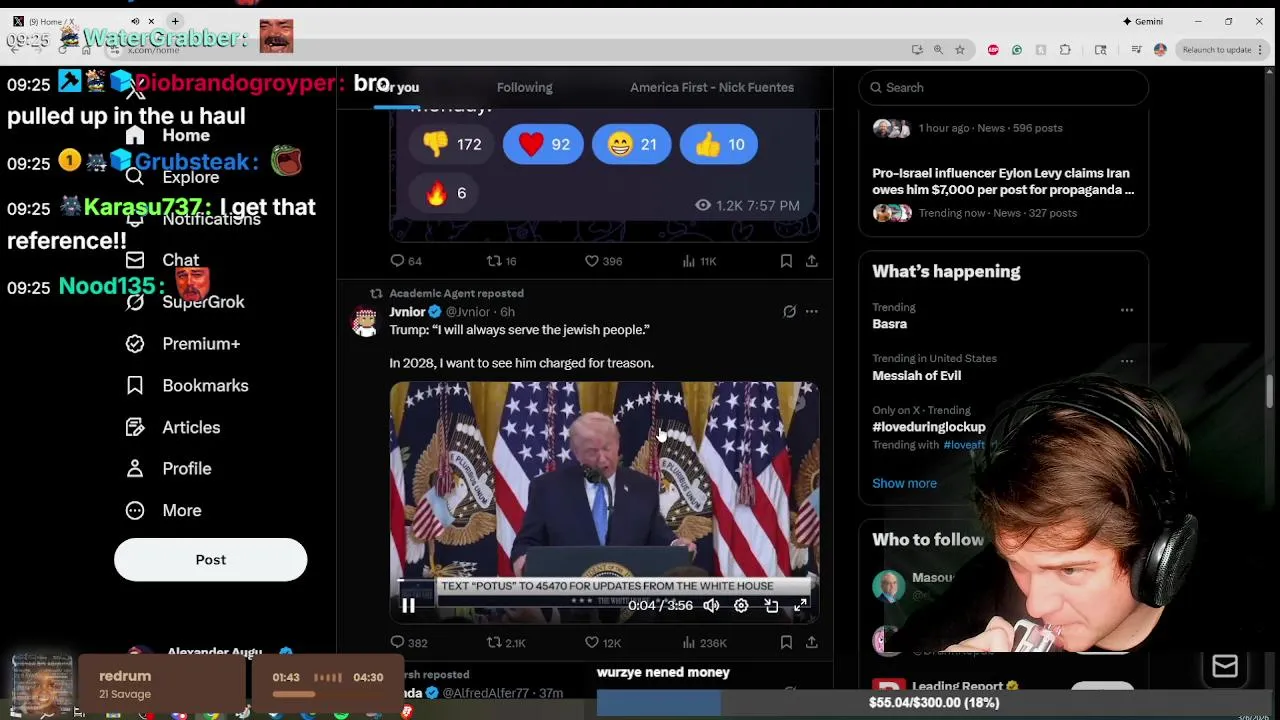The width and height of the screenshot is (1280, 720).
Task: Click the laughing emoji reaction with 21
Action: (631, 145)
